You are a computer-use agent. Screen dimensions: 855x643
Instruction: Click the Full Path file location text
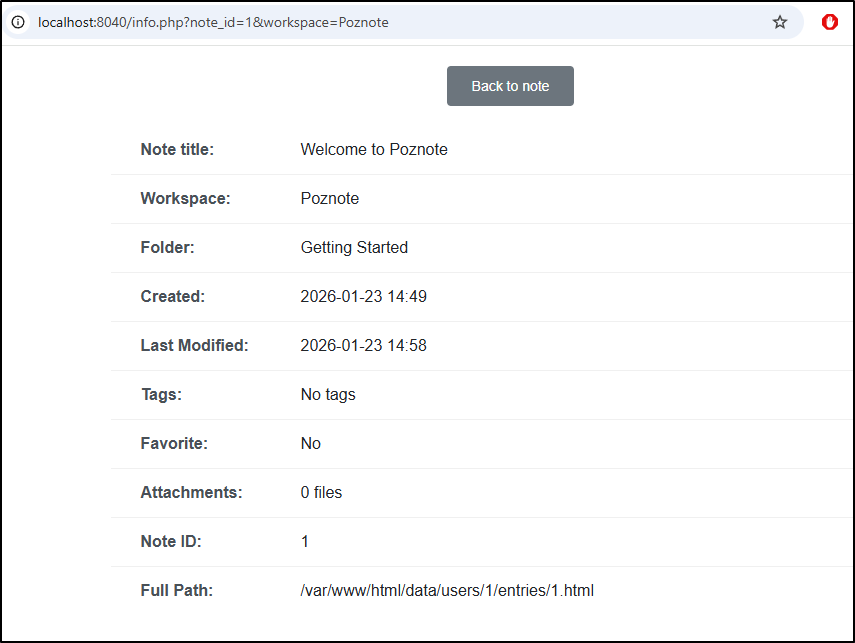pos(447,591)
